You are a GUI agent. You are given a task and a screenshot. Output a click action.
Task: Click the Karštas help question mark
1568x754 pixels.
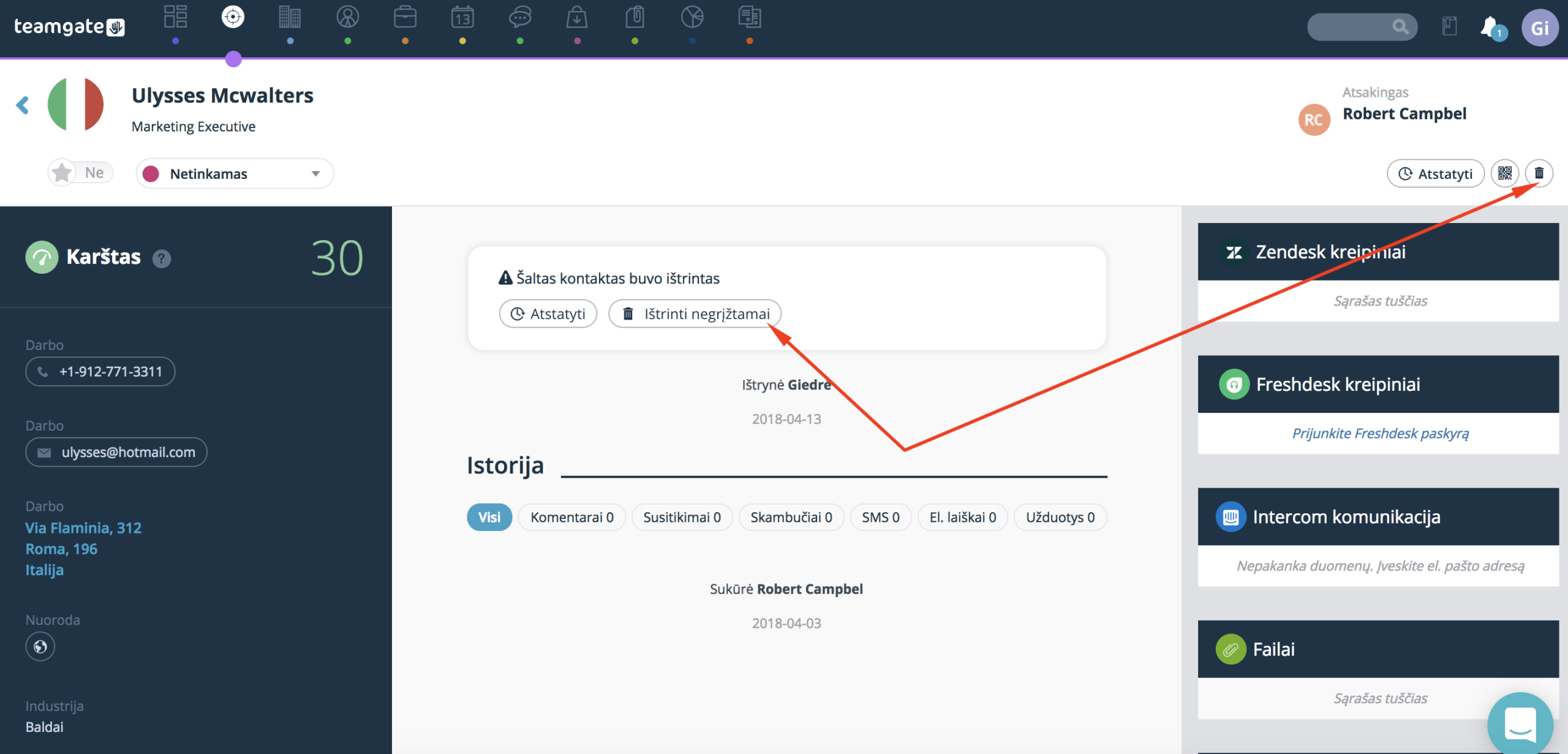(x=162, y=258)
